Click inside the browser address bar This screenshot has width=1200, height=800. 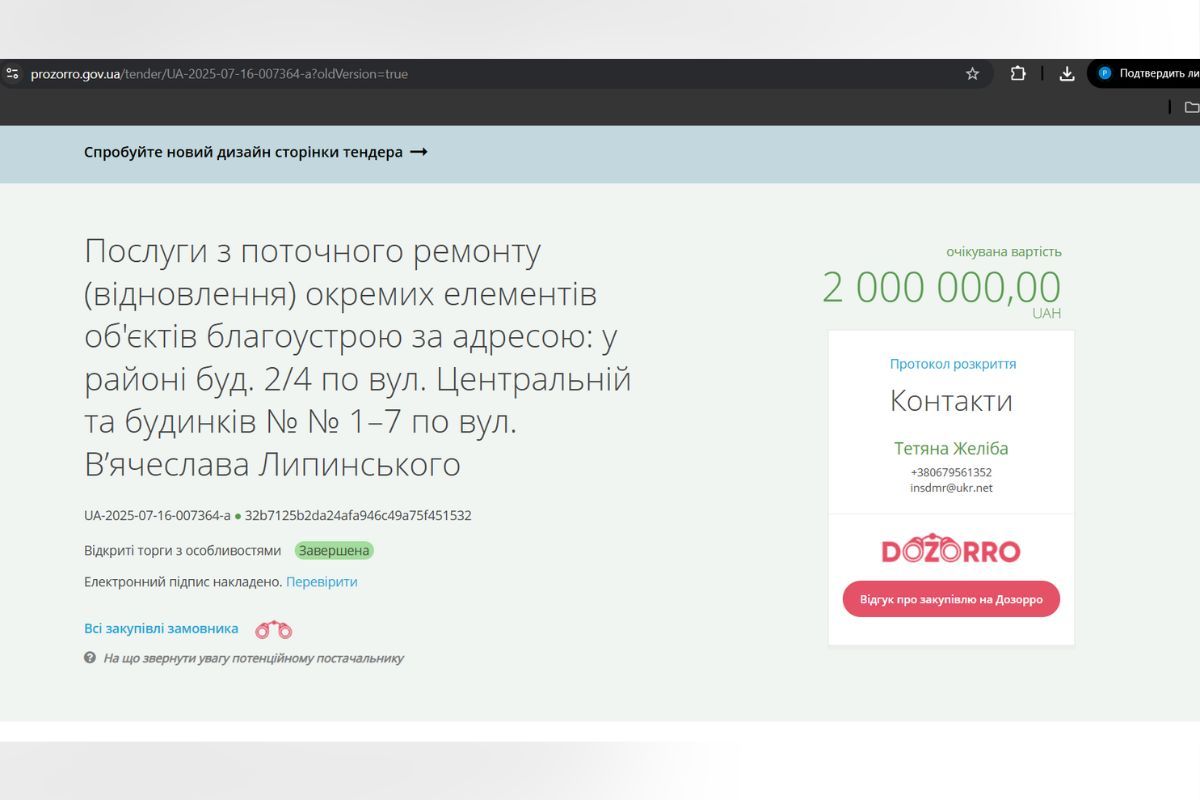(x=400, y=73)
